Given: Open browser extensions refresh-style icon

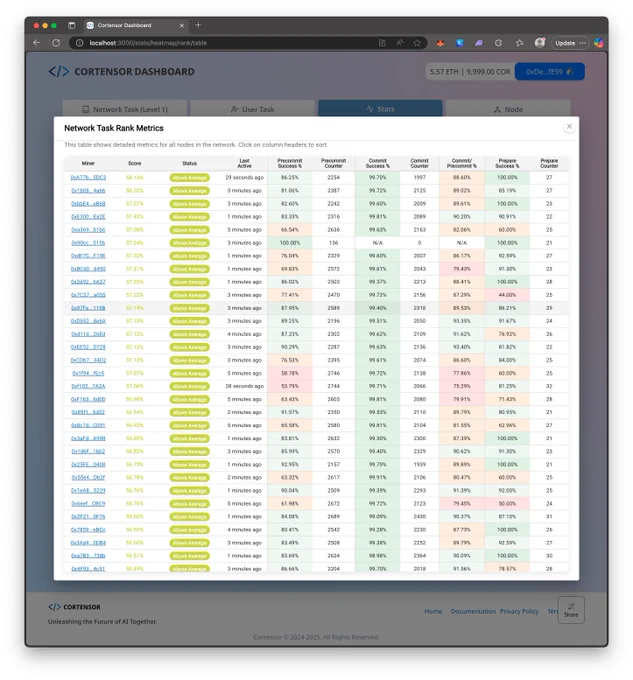Looking at the screenshot, I should click(499, 42).
